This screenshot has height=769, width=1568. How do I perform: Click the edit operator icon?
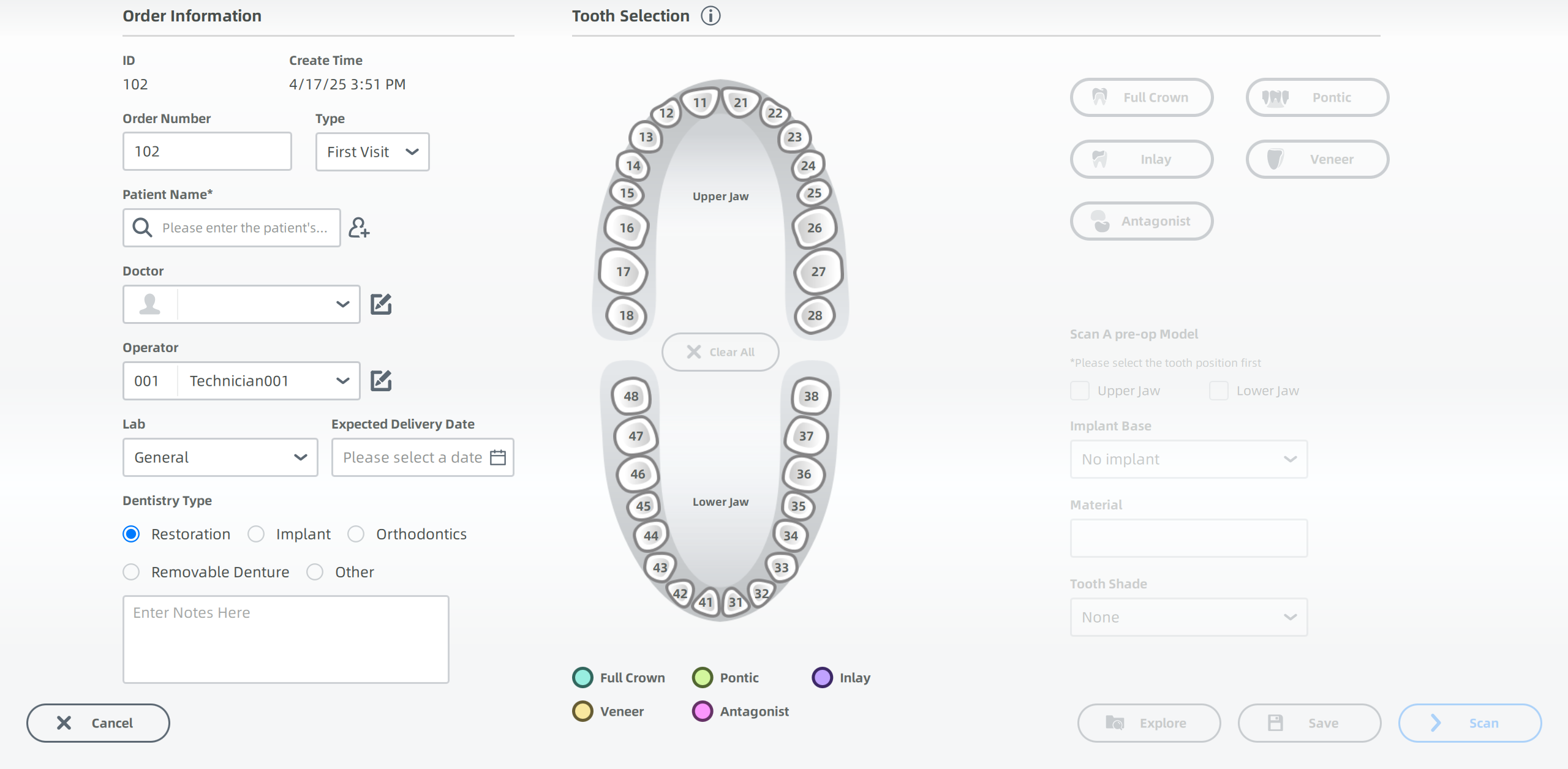point(381,381)
